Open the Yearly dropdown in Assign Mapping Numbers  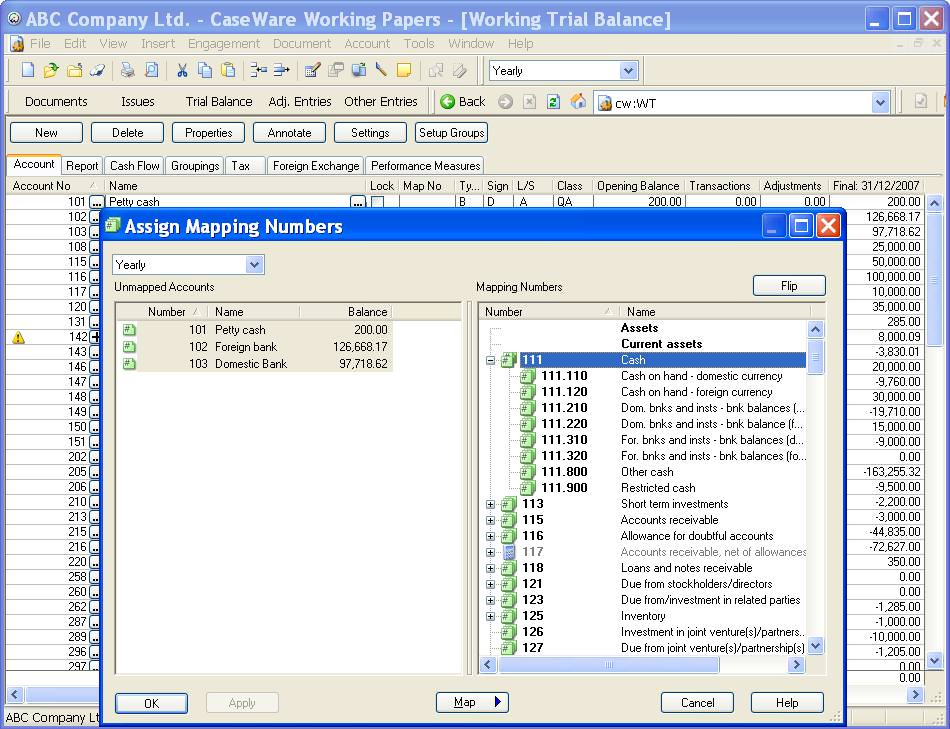click(254, 265)
